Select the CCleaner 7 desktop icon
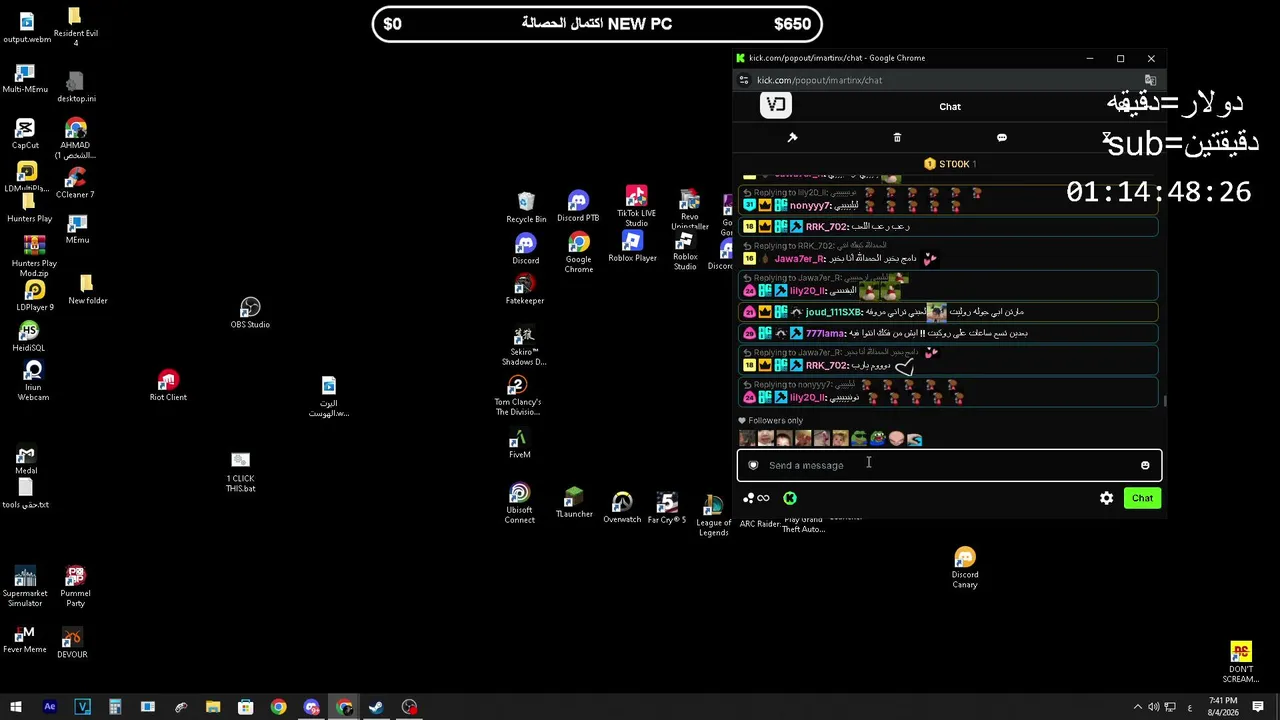The image size is (1280, 720). tap(75, 183)
